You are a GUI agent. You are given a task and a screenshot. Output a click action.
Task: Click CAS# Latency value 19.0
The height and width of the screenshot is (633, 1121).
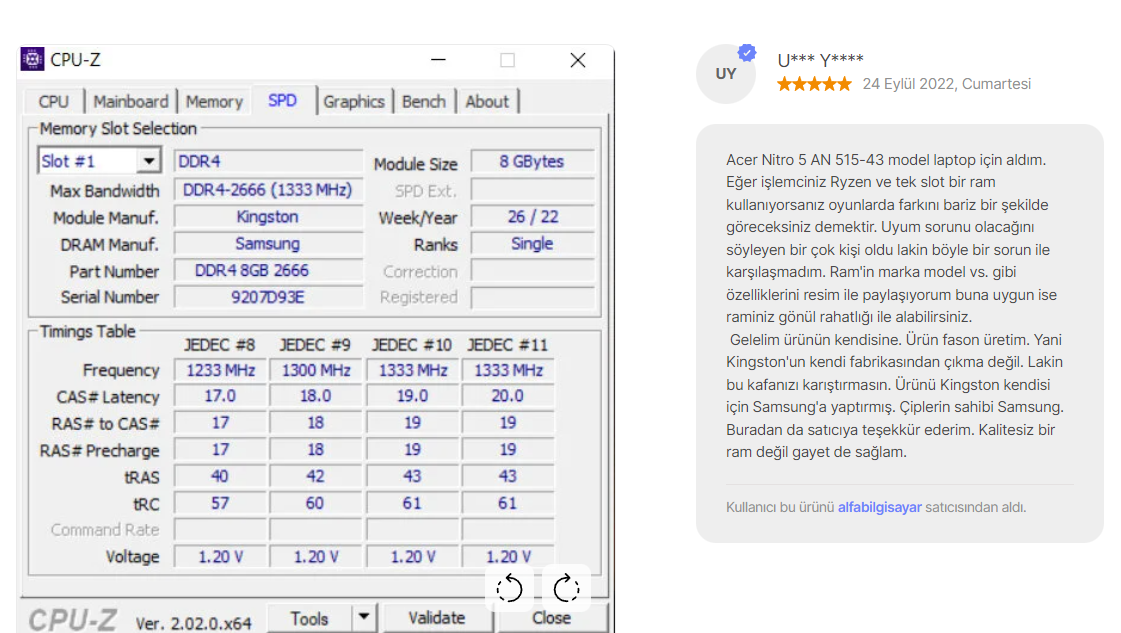point(413,396)
